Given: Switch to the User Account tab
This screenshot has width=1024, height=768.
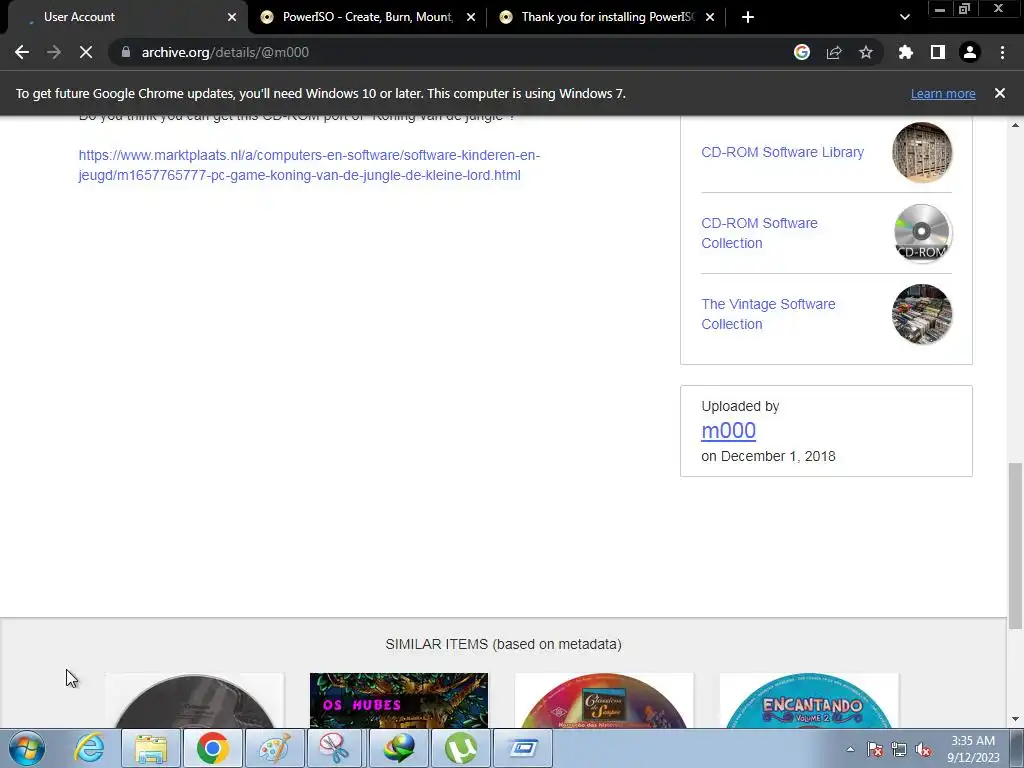Looking at the screenshot, I should point(124,17).
